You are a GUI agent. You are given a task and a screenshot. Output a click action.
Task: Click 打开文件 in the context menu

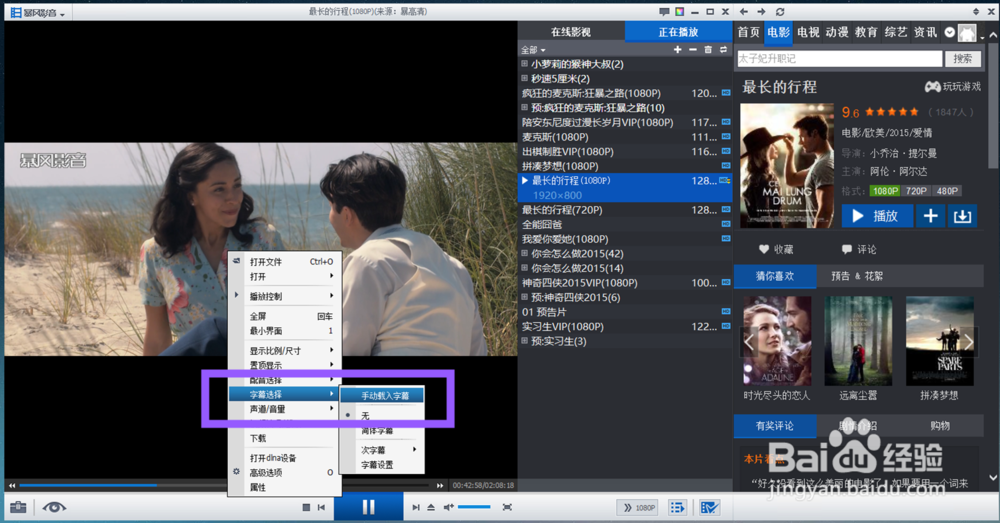coord(285,262)
